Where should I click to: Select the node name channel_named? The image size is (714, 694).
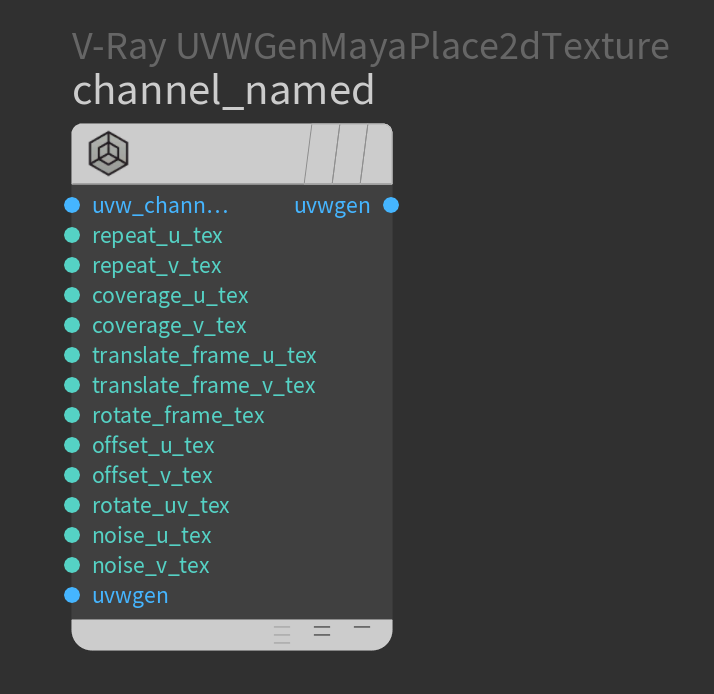tap(223, 91)
